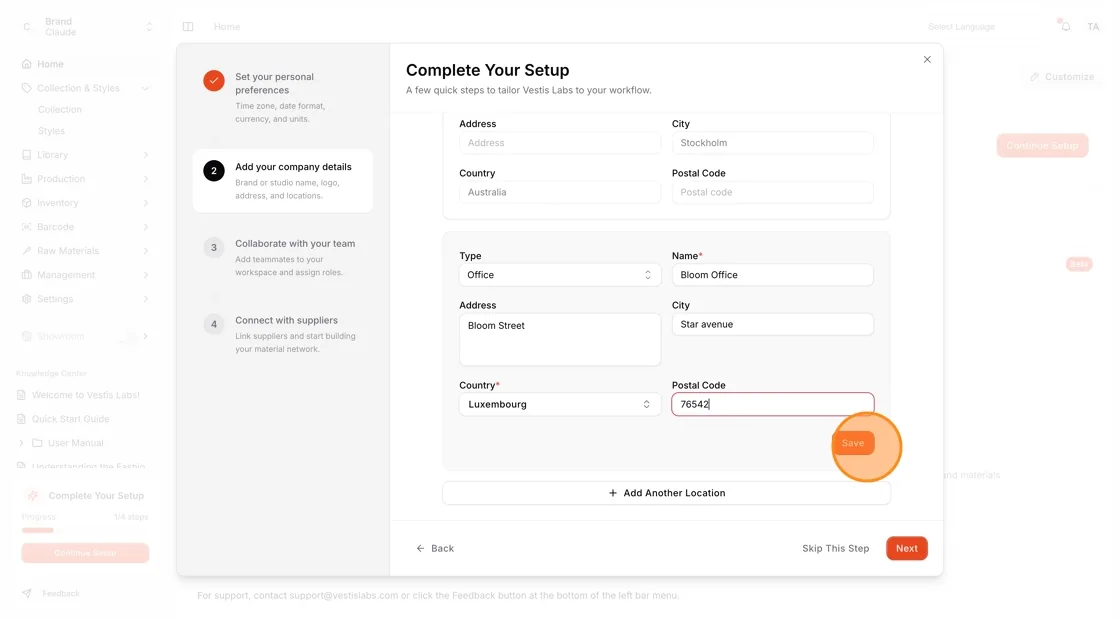Click the setup progress bar in sidebar
This screenshot has height=619, width=1120.
[85, 530]
